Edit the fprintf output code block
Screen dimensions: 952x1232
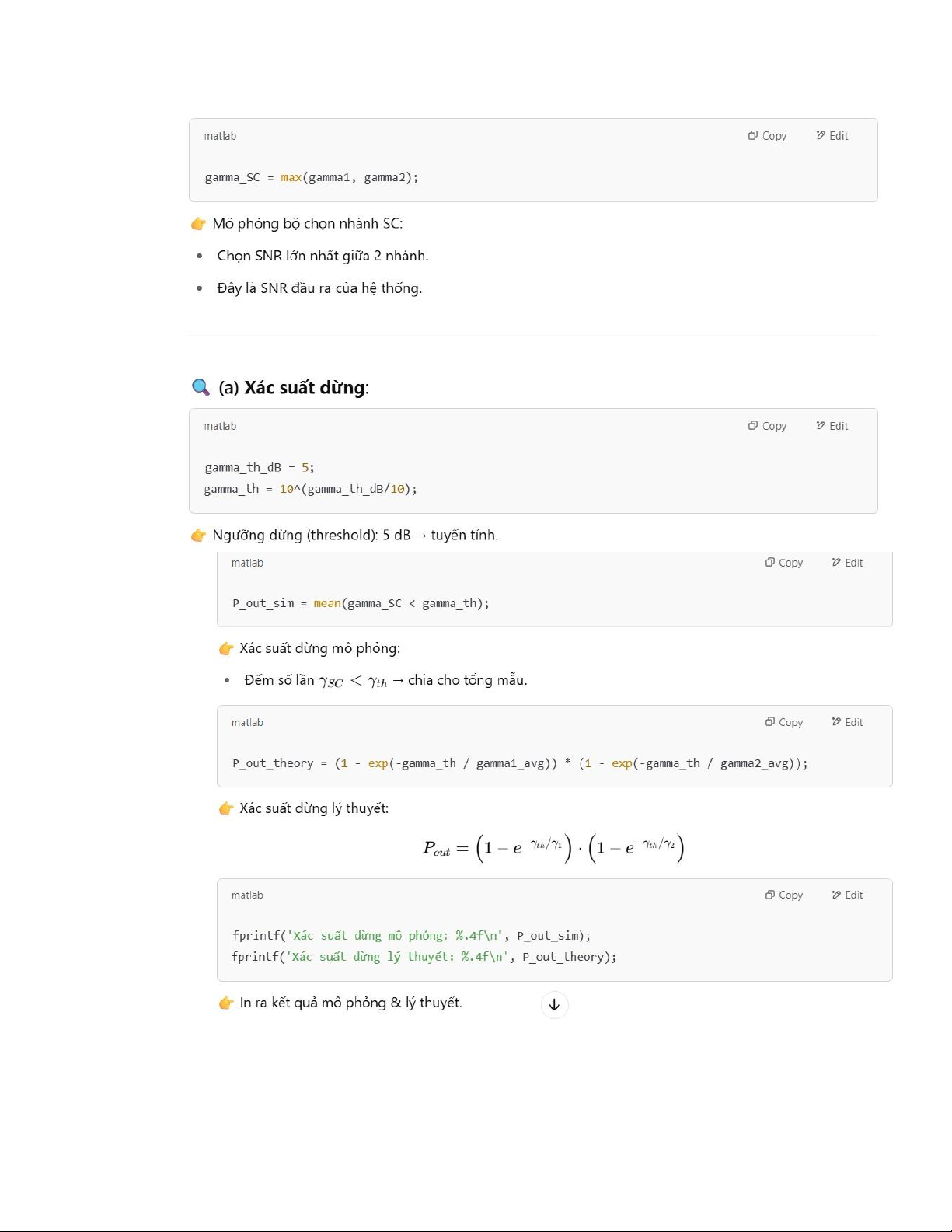pos(848,895)
